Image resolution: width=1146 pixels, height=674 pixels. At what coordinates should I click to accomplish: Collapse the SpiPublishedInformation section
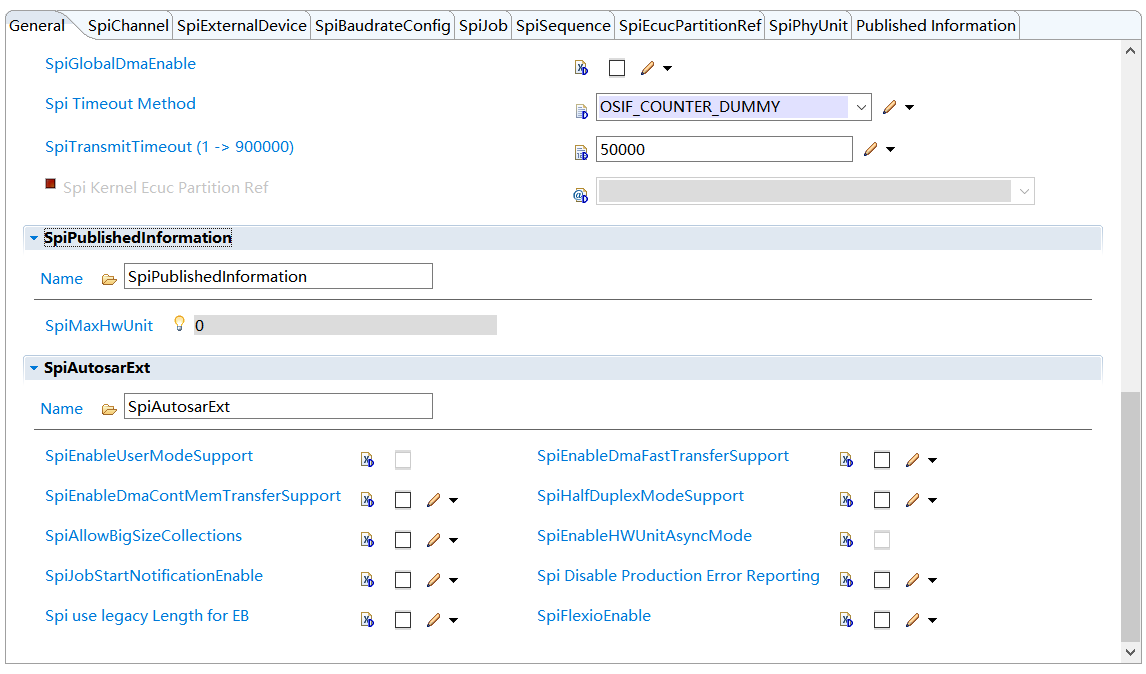click(x=34, y=238)
